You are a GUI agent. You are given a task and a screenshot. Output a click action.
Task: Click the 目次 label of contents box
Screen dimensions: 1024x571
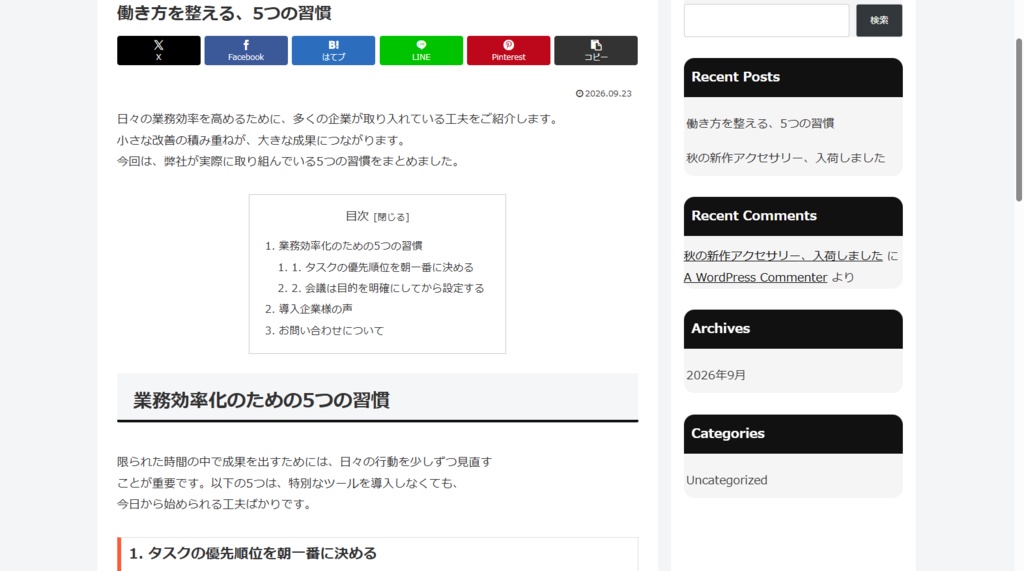pos(357,216)
